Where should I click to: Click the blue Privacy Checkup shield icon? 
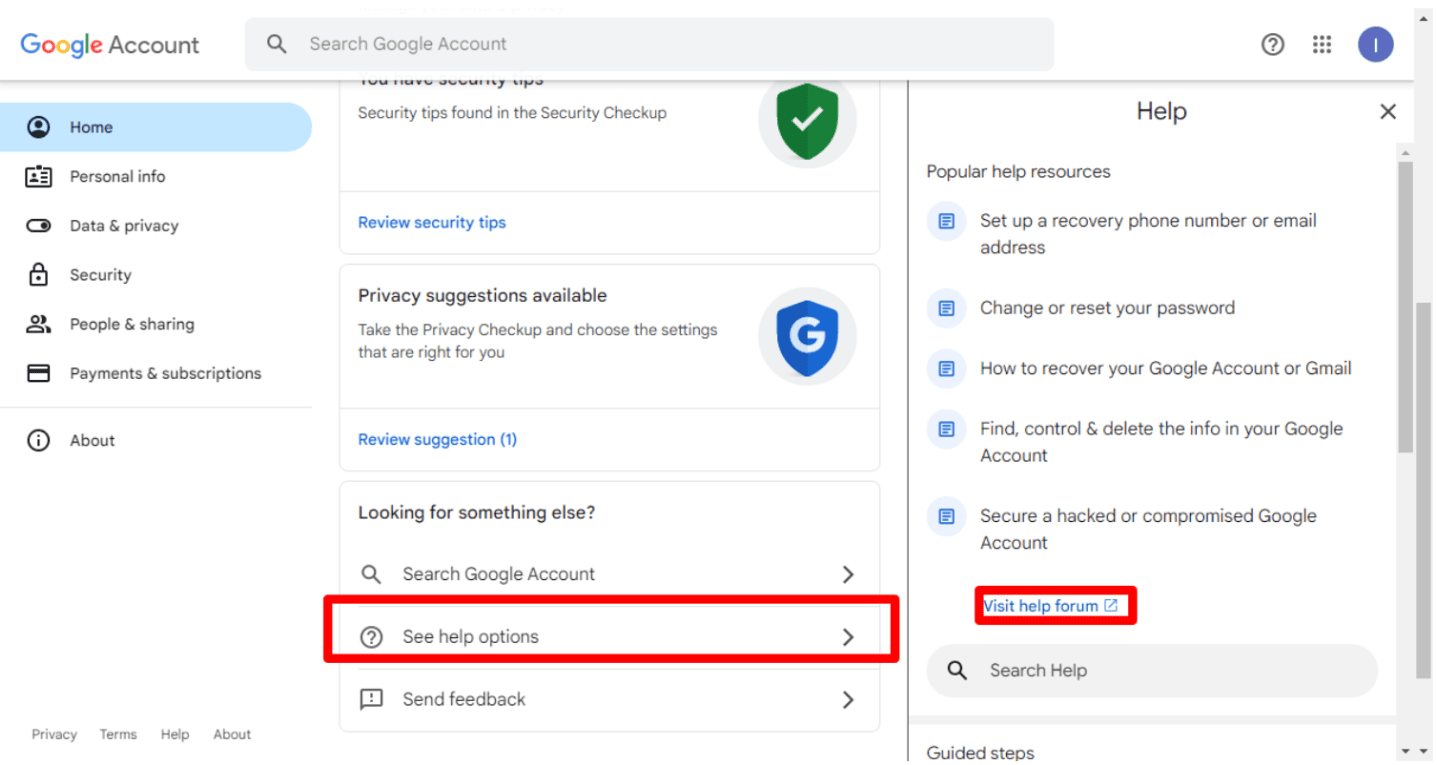(807, 337)
